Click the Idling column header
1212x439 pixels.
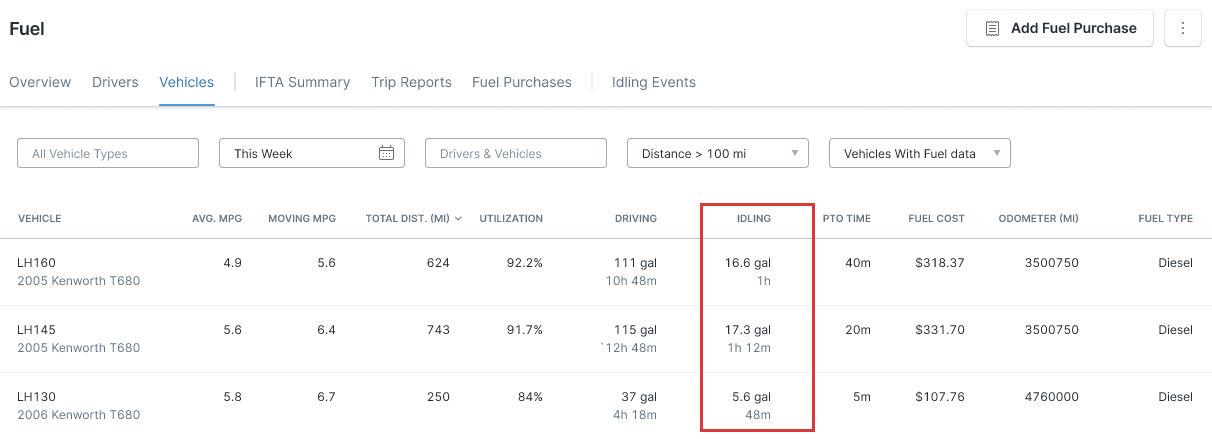coord(753,218)
